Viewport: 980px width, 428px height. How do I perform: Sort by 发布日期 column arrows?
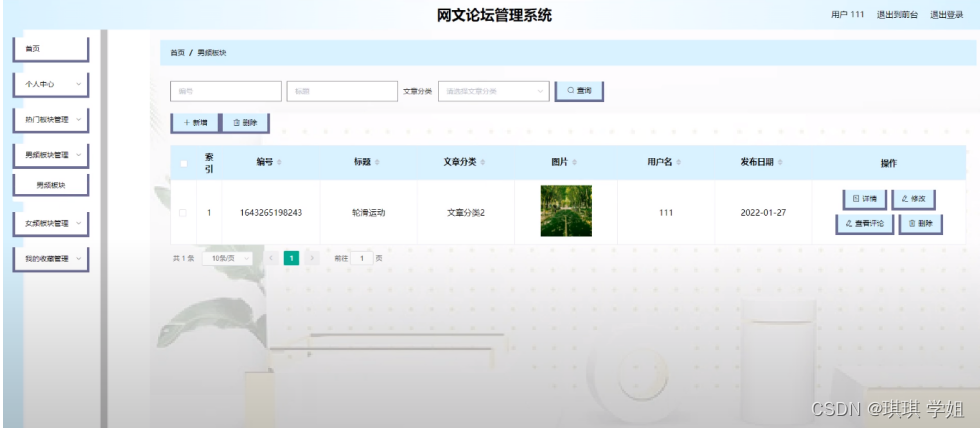780,162
